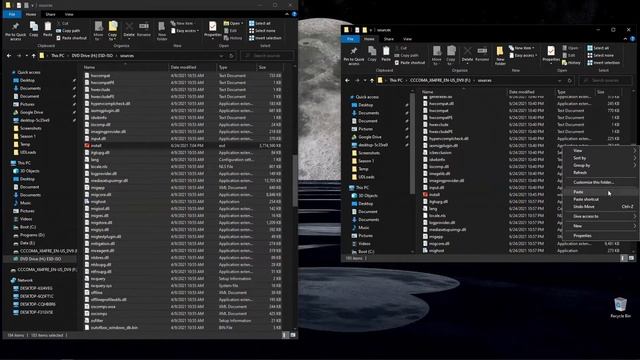Image resolution: width=640 pixels, height=360 pixels.
Task: Switch right window to details view
Action: 623,258
